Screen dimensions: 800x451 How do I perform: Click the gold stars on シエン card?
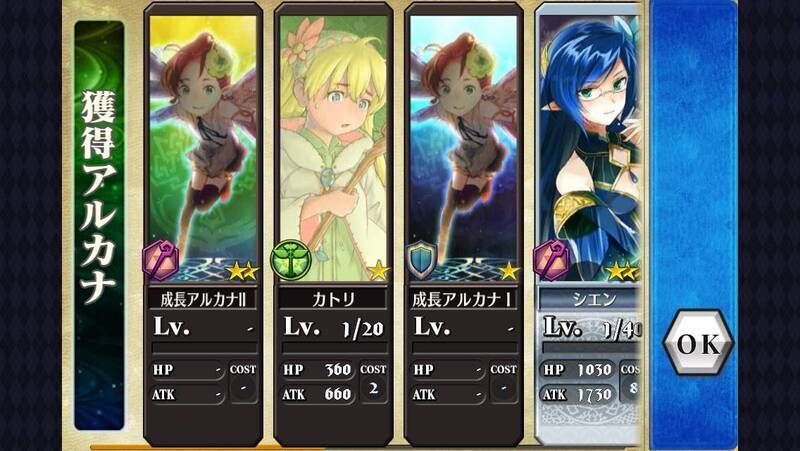(623, 271)
